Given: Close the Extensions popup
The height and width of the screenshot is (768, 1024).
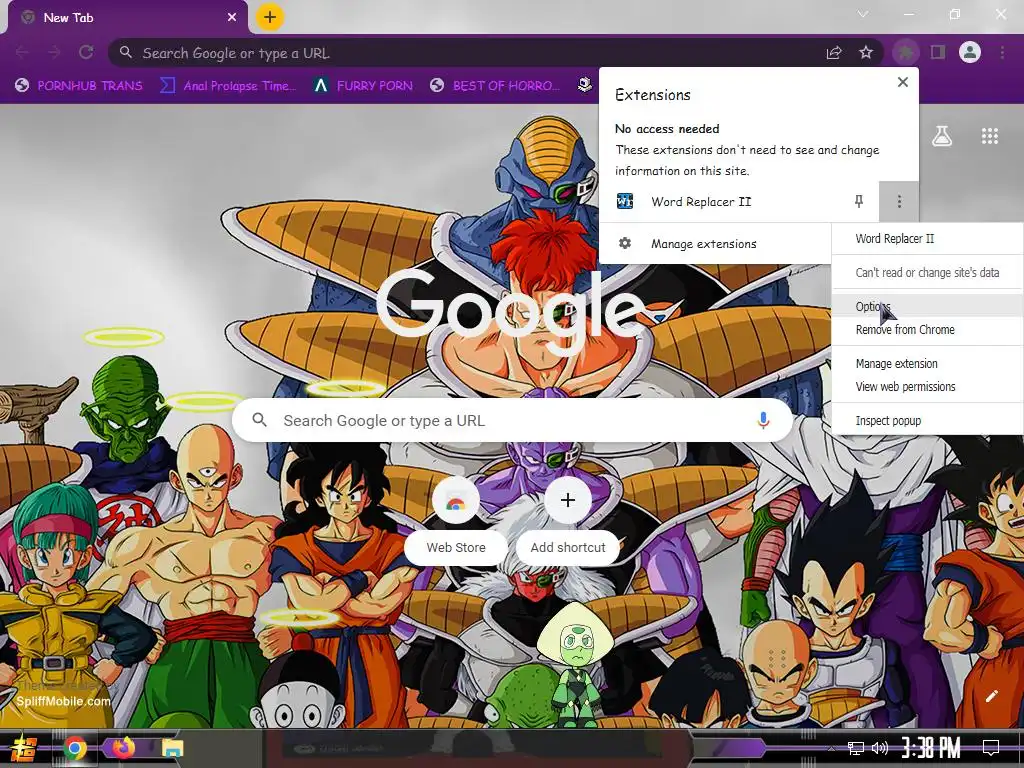Looking at the screenshot, I should (x=903, y=82).
